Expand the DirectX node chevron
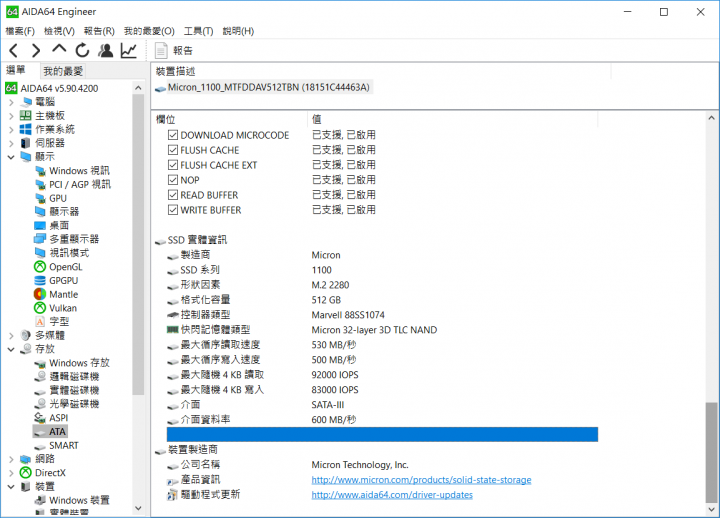The image size is (720, 518). pyautogui.click(x=11, y=473)
